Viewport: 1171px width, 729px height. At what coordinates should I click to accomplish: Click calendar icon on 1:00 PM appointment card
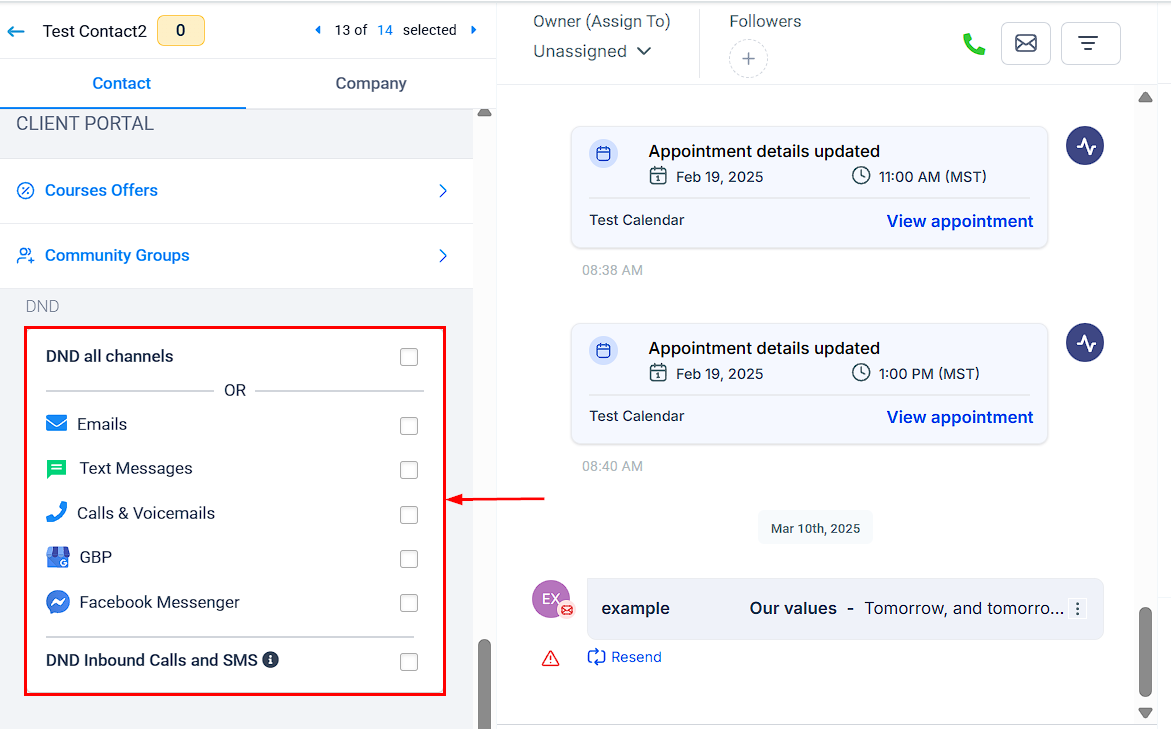603,350
